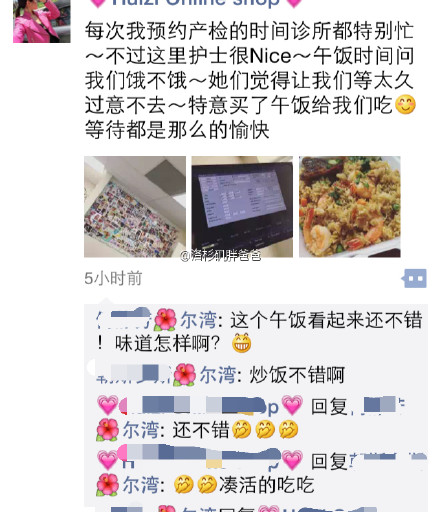
Task: Tap commenter name before 炒饭不错啊
Action: (167, 374)
